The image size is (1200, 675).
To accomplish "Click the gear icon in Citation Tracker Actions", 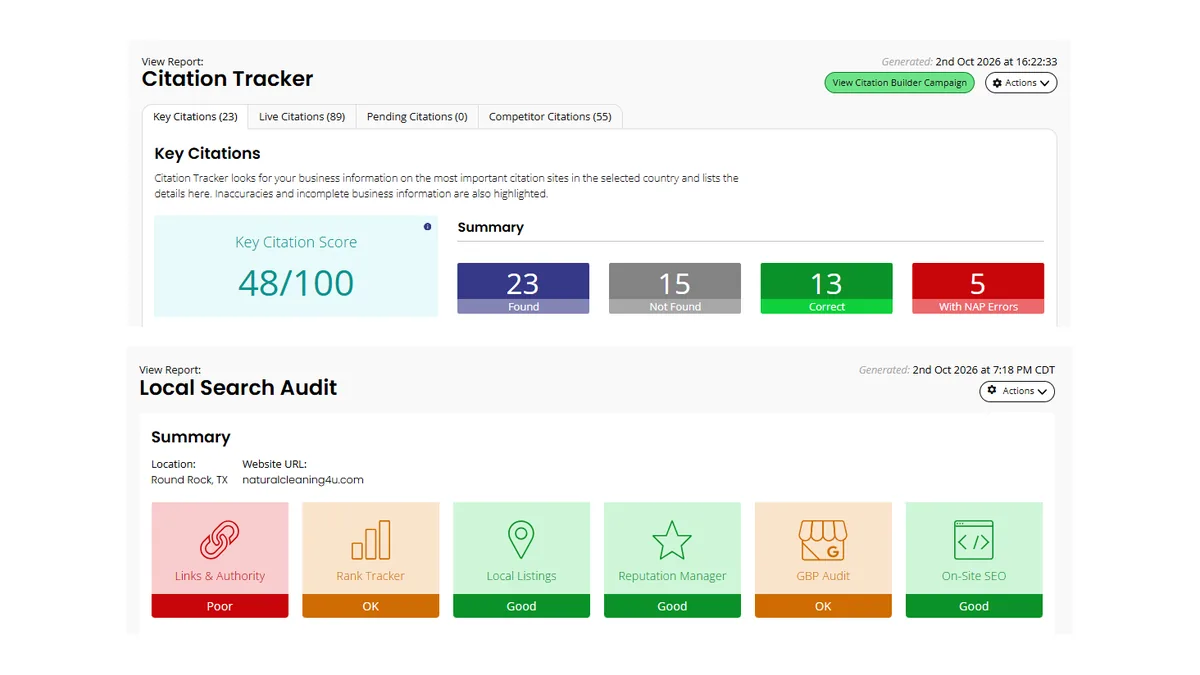I will tap(997, 83).
